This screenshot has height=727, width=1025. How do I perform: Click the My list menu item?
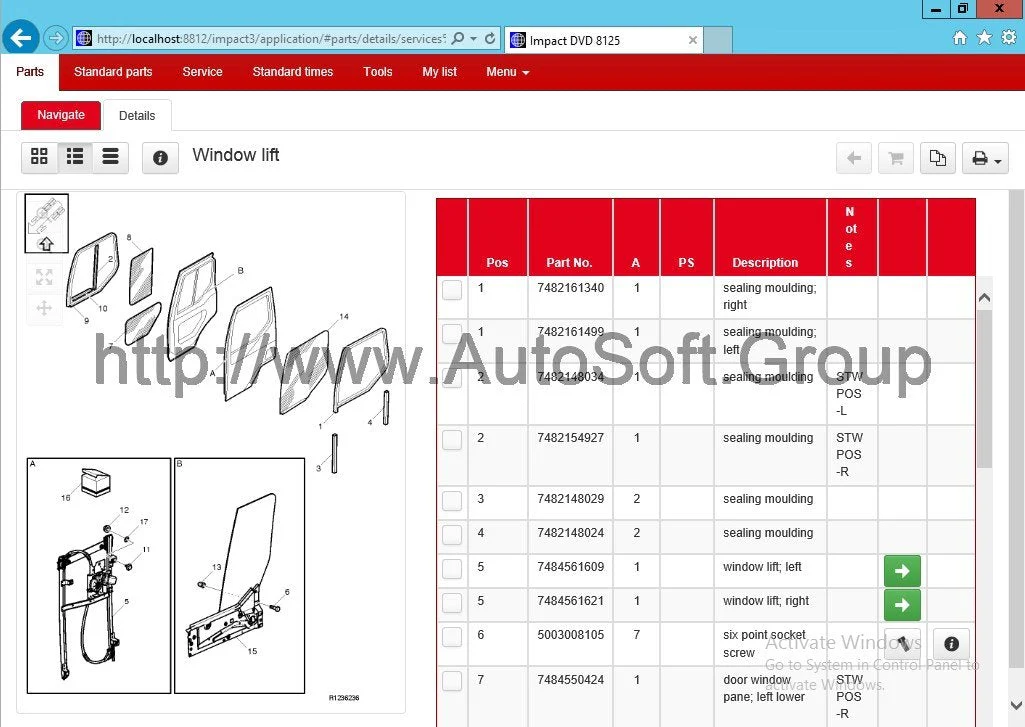[x=439, y=72]
